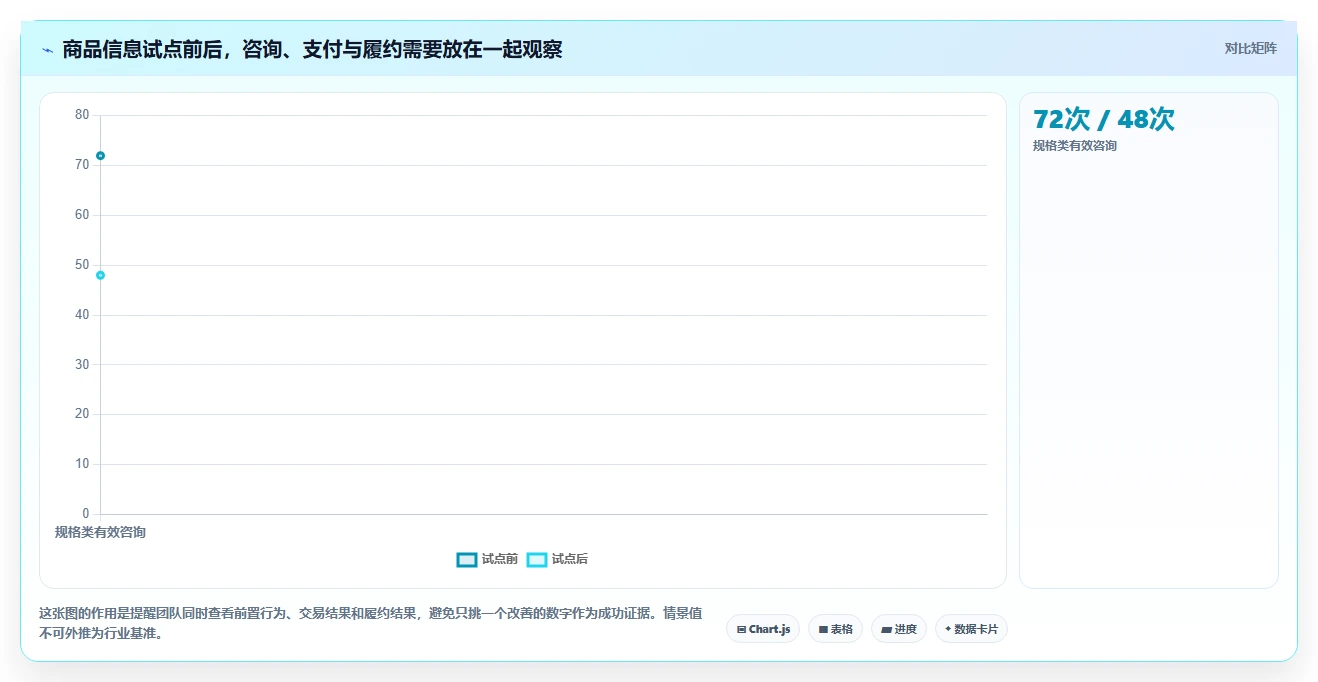Click the 试点后 legend color box
Viewport: 1318px width, 682px height.
536,559
